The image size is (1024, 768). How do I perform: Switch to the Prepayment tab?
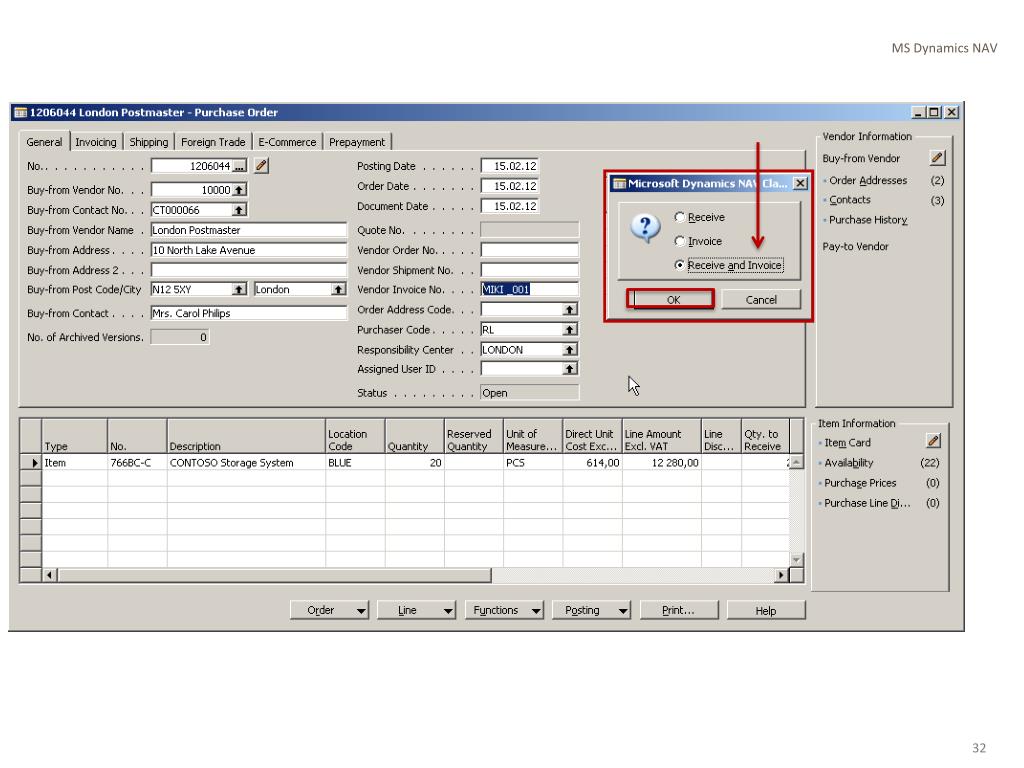[357, 142]
